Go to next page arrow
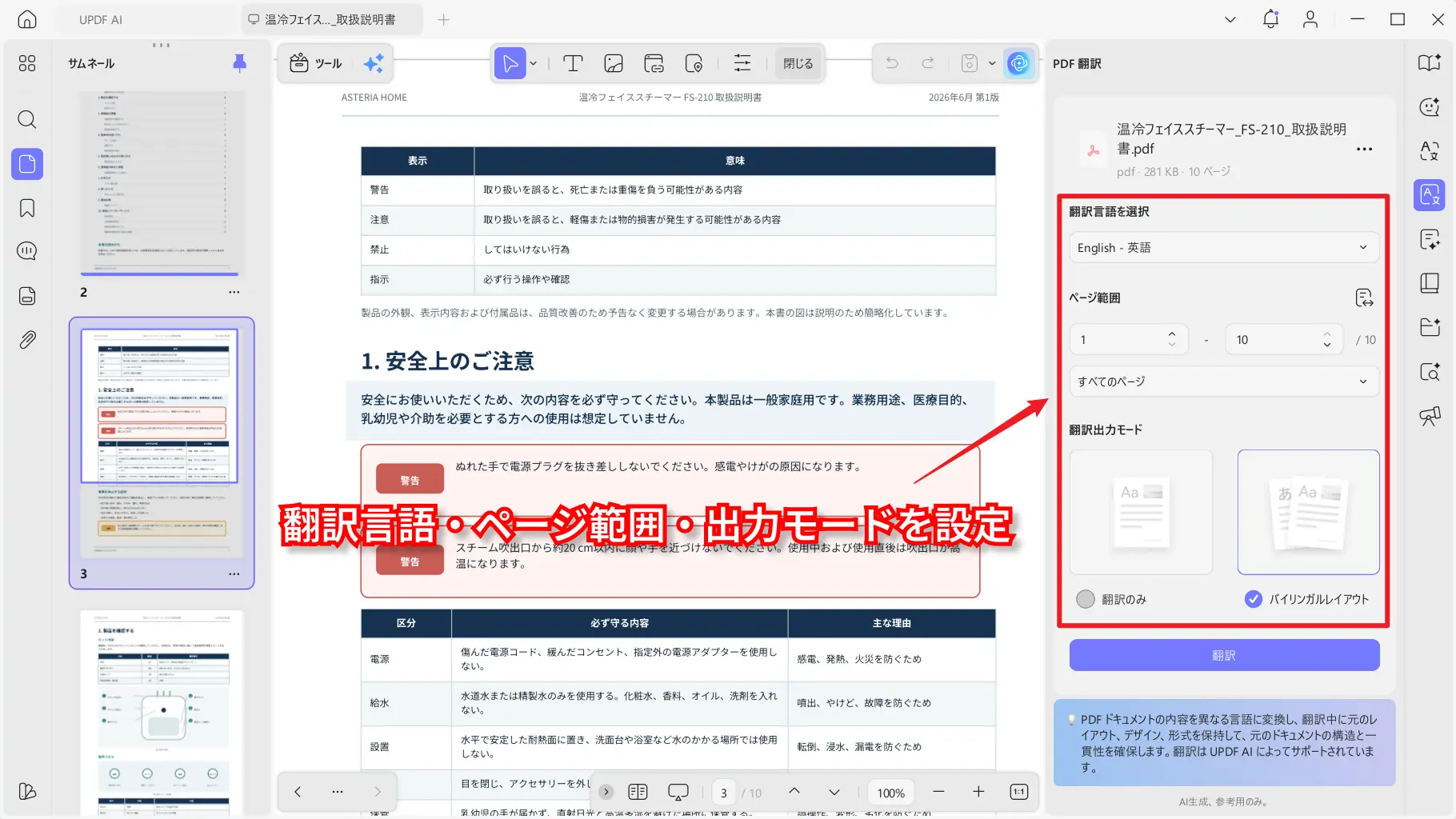This screenshot has height=819, width=1456. click(834, 792)
